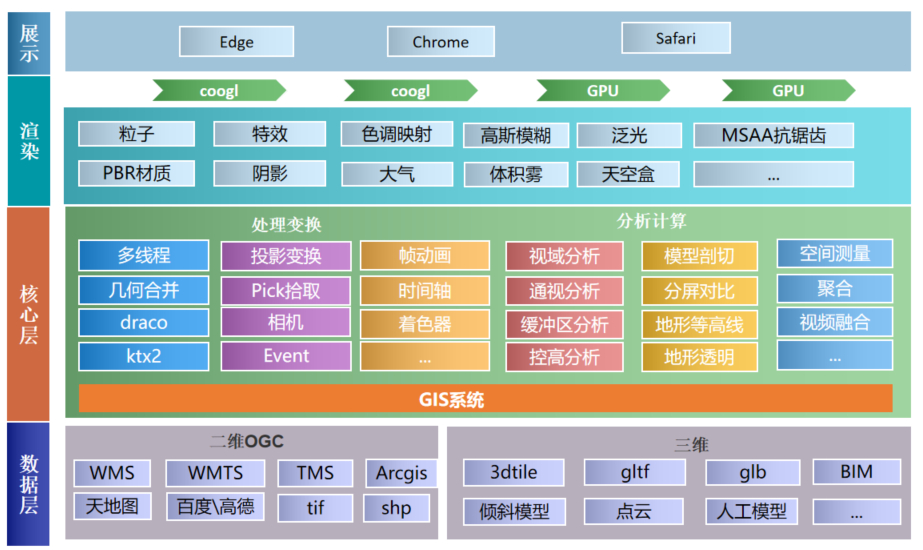This screenshot has width=923, height=550.
Task: Select the 倾斜模型 box
Action: (x=514, y=512)
